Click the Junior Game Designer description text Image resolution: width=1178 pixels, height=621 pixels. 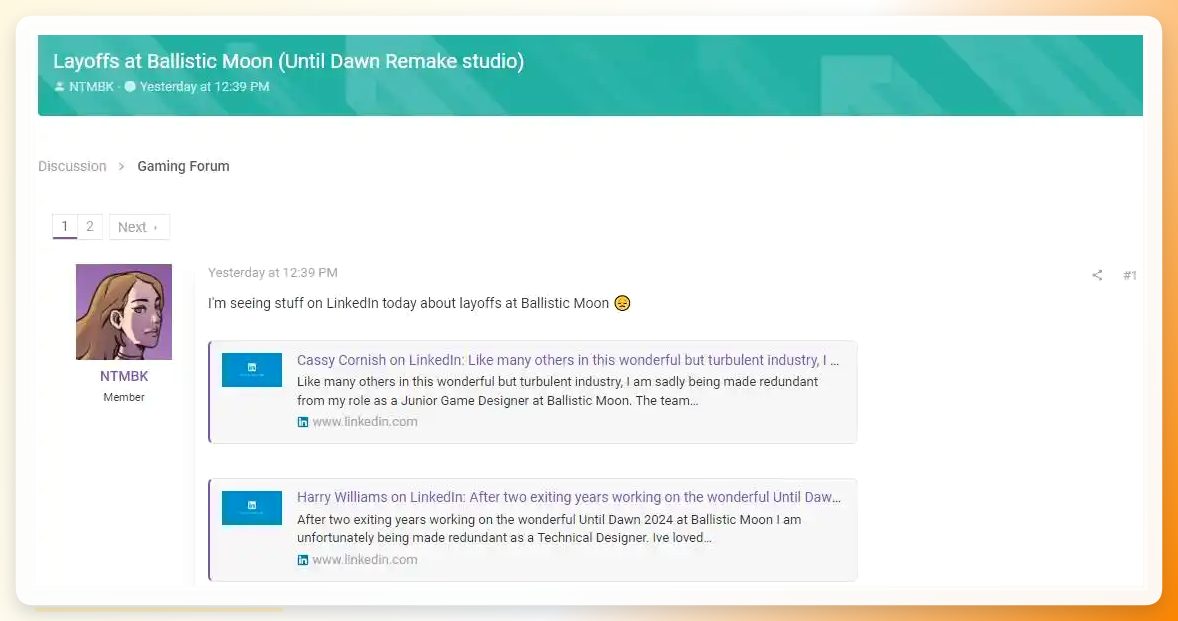pos(557,391)
